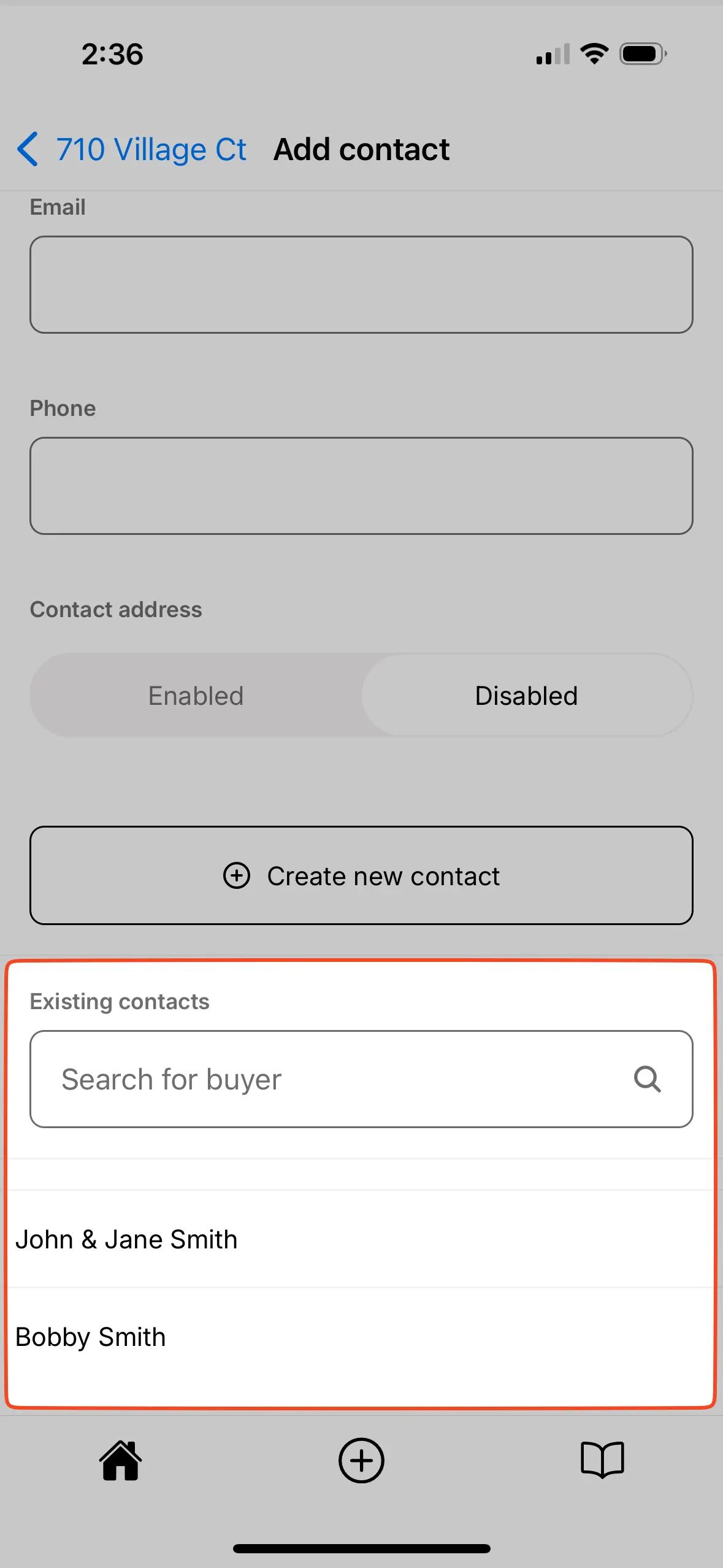Viewport: 723px width, 1568px height.
Task: Tap the Home icon in bottom navigation
Action: (120, 1461)
